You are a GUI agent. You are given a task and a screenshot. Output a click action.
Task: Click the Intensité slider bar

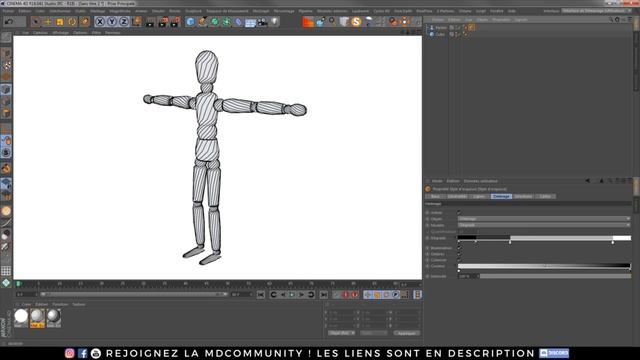555,276
